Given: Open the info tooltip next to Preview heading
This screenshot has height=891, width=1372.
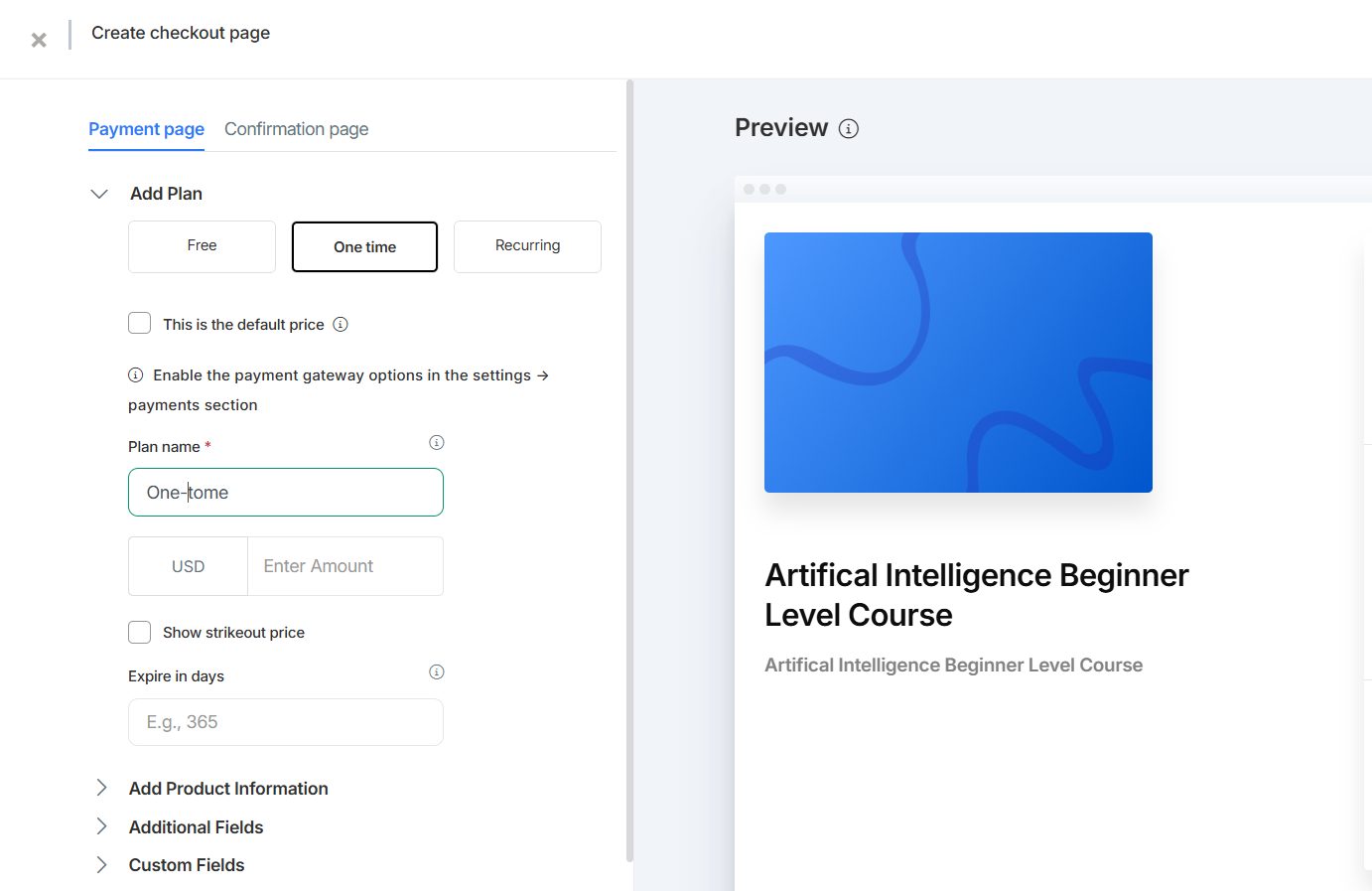Looking at the screenshot, I should (x=849, y=127).
